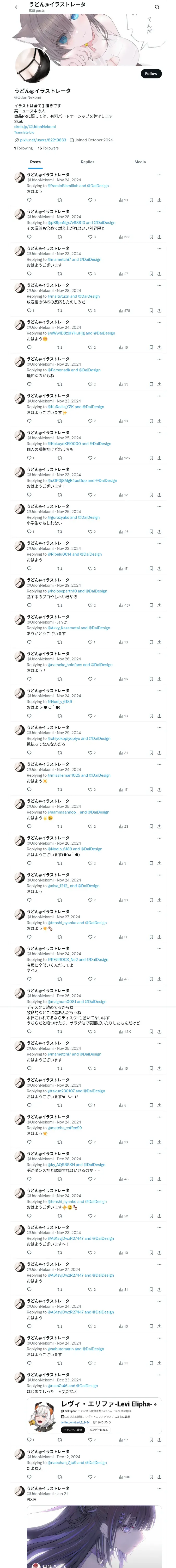Switch to the Replies tab
Screen dimensions: 176x1568
(87, 162)
